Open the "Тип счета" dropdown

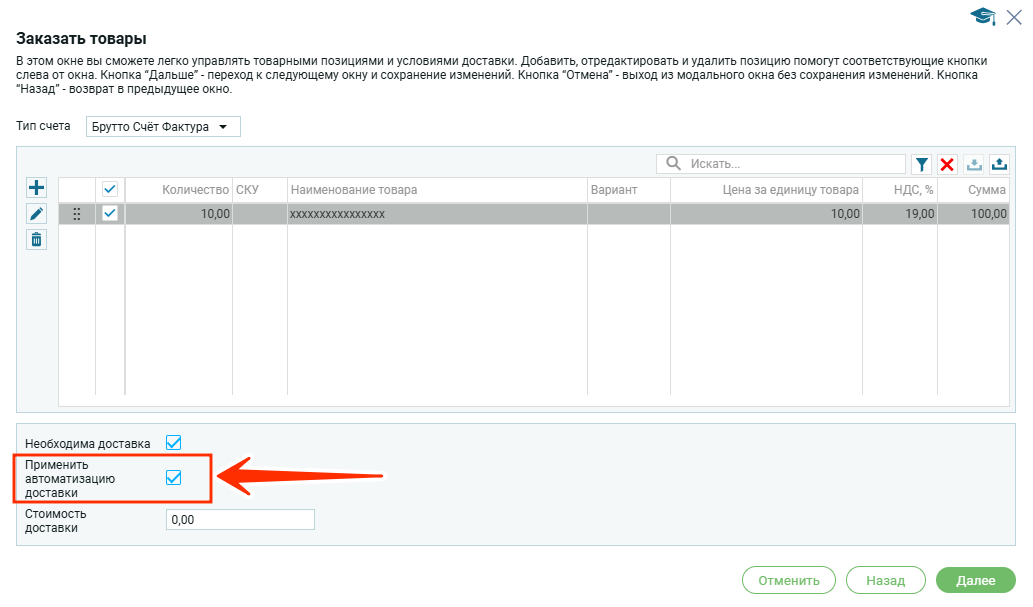click(x=163, y=127)
